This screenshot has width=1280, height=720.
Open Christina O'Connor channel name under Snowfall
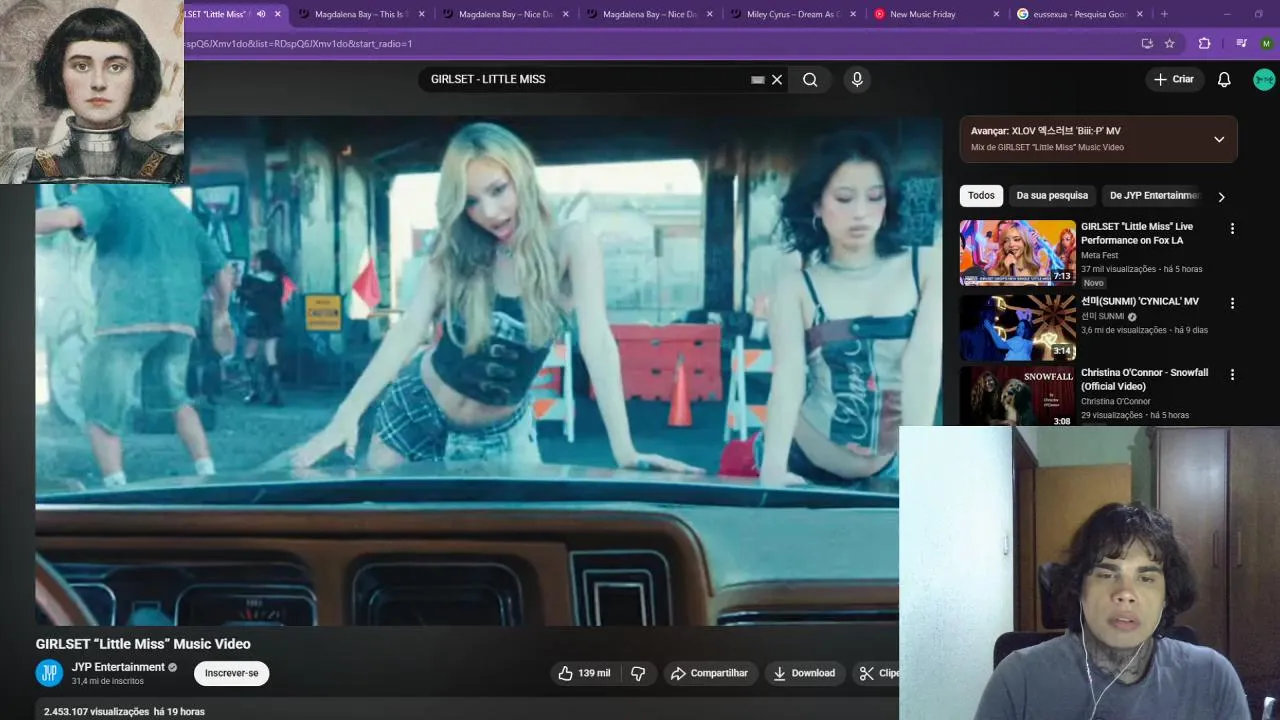coord(1115,401)
